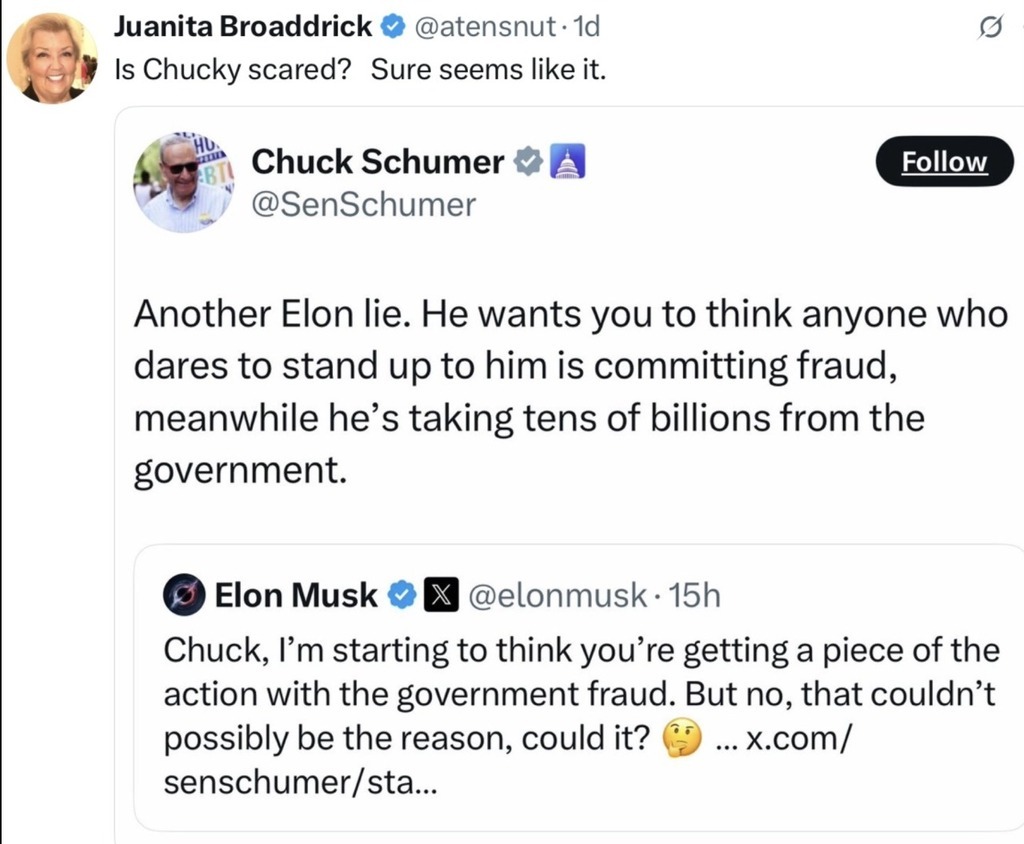Image resolution: width=1024 pixels, height=844 pixels.
Task: Click the Juanita Broaddrick display name
Action: pyautogui.click(x=243, y=28)
